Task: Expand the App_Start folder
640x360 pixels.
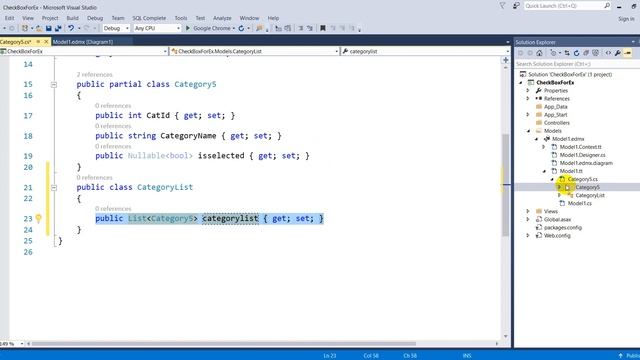Action: pos(528,115)
